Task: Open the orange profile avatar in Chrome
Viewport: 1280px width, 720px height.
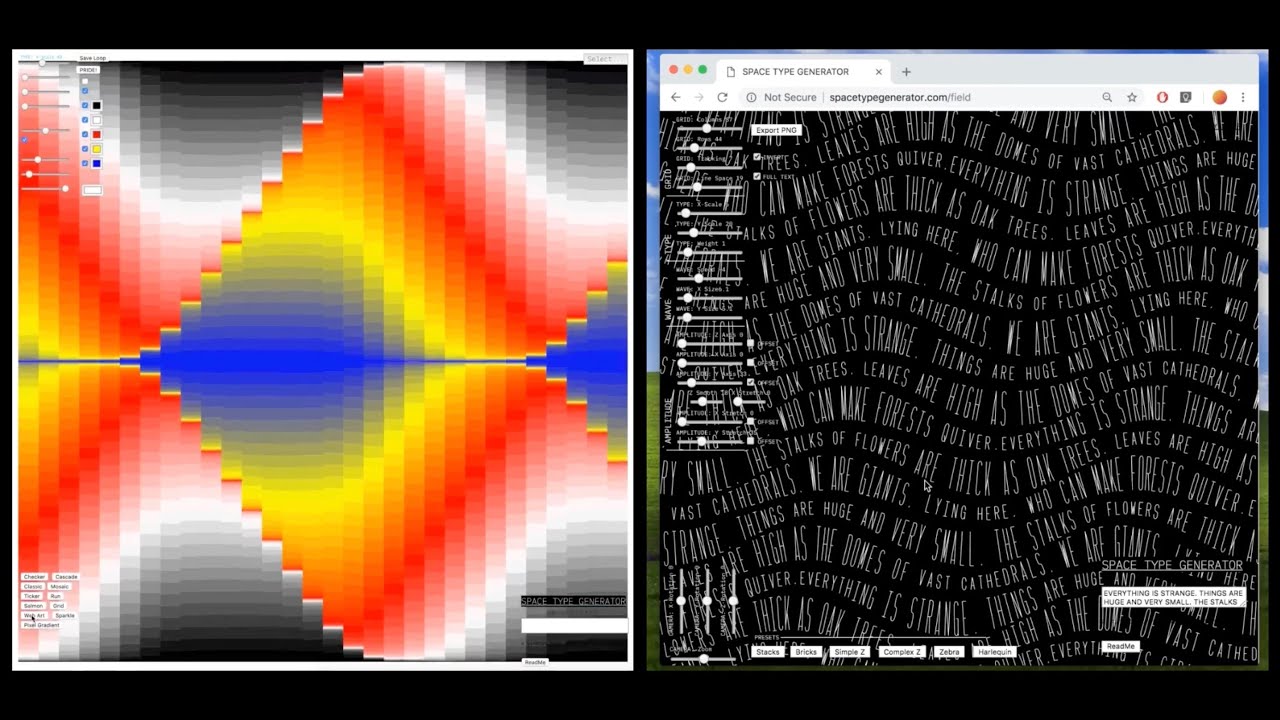Action: point(1219,97)
